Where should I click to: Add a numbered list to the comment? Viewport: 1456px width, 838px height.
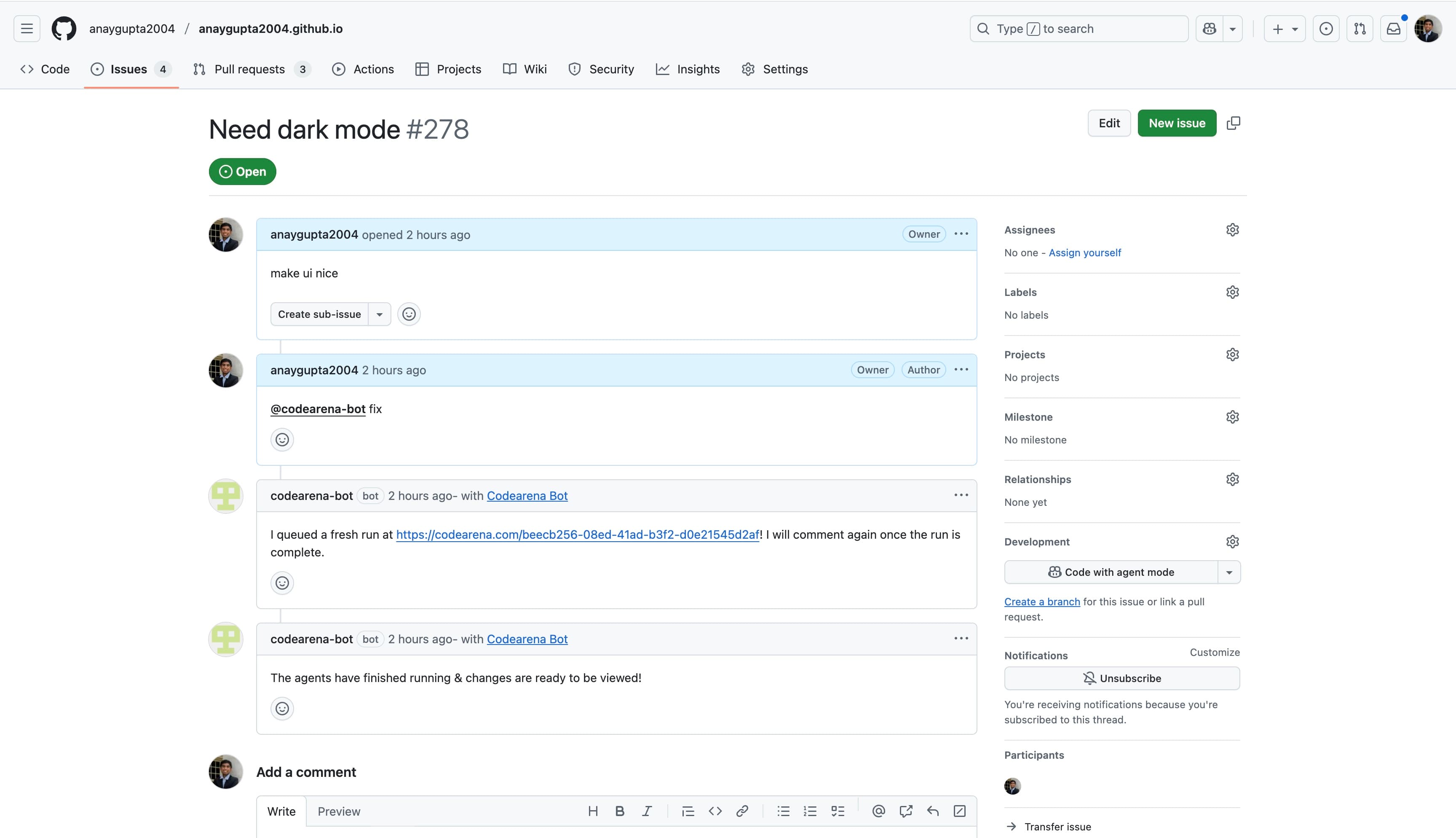[x=810, y=811]
